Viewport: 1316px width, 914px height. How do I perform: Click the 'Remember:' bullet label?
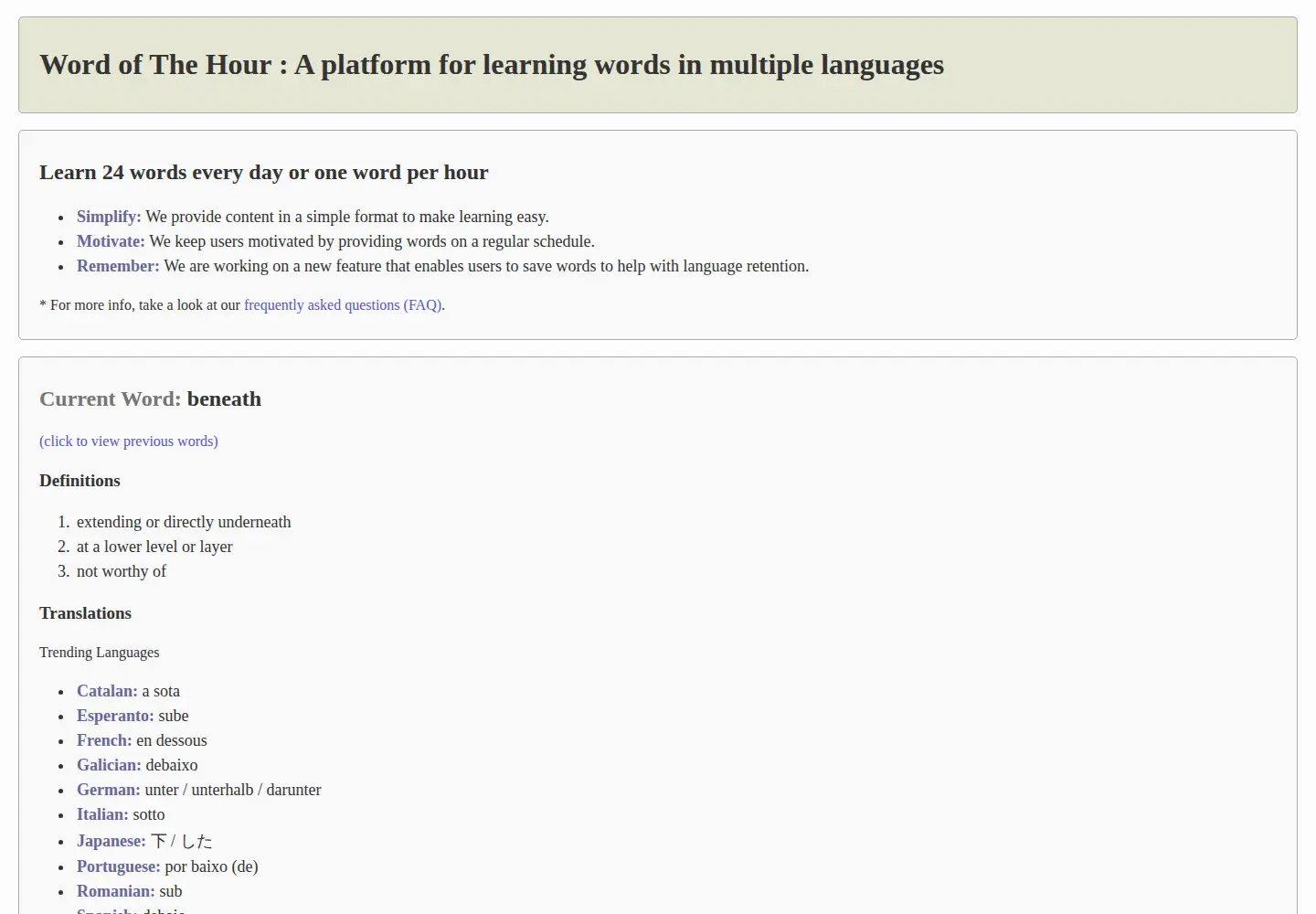pos(118,266)
